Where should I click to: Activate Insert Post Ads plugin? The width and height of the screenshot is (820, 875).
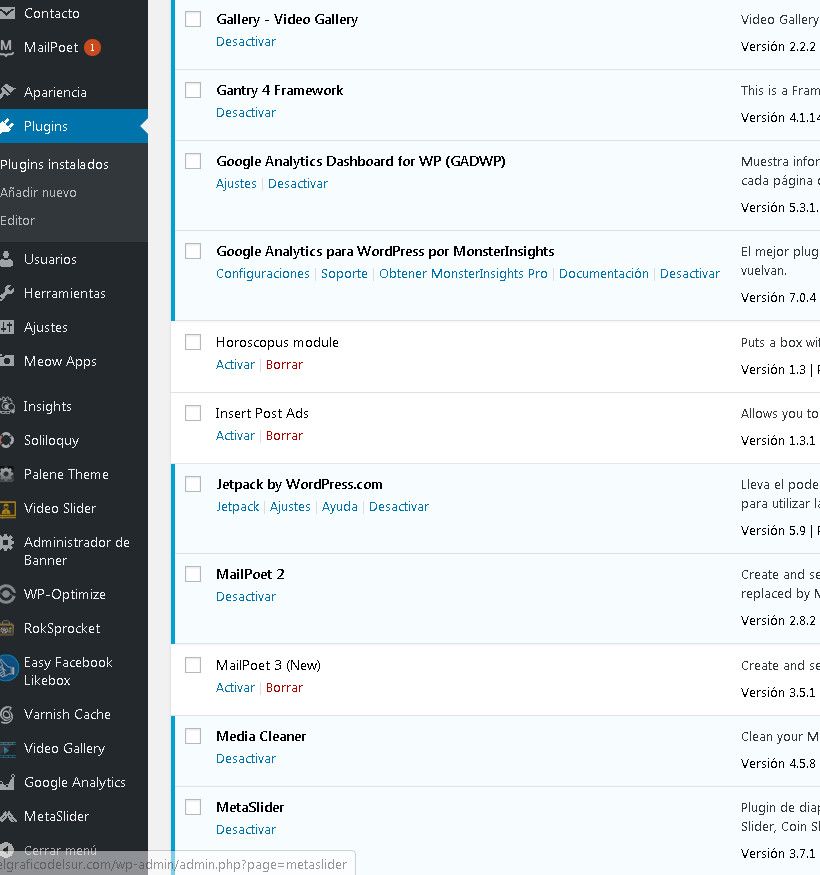[x=235, y=435]
